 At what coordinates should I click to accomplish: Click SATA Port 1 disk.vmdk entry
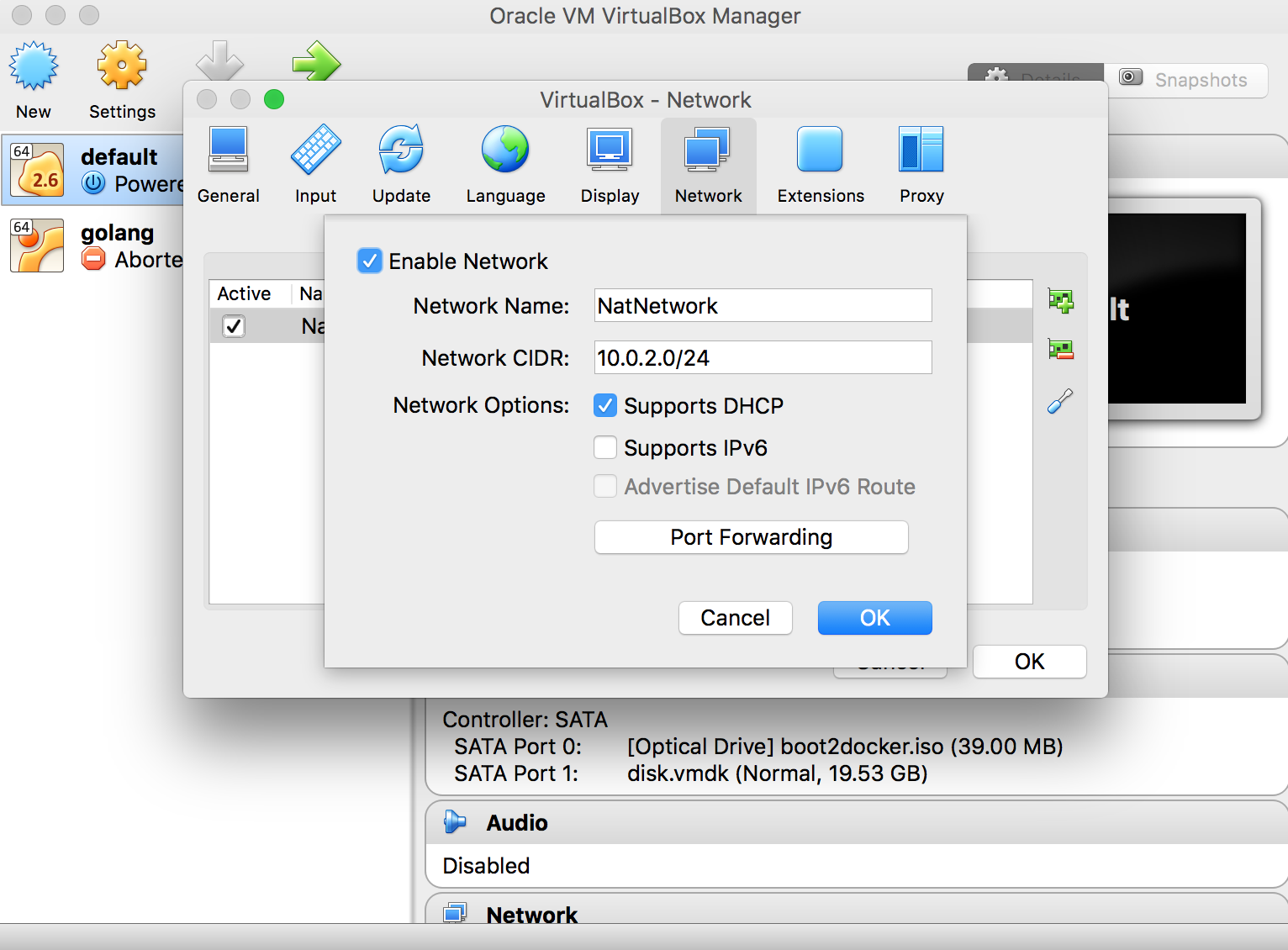777,773
